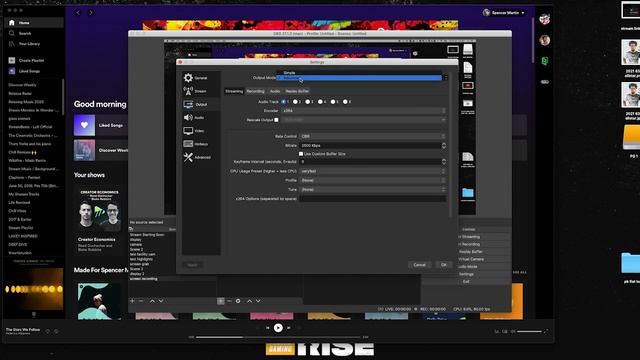Image resolution: width=640 pixels, height=360 pixels.
Task: Go forward with Spotify's right arrow
Action: pos(91,13)
